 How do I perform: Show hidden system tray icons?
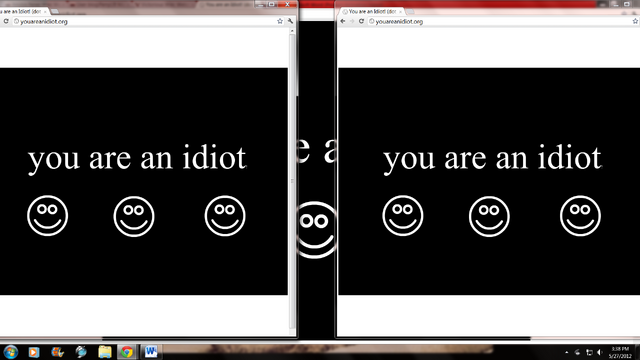(567, 352)
